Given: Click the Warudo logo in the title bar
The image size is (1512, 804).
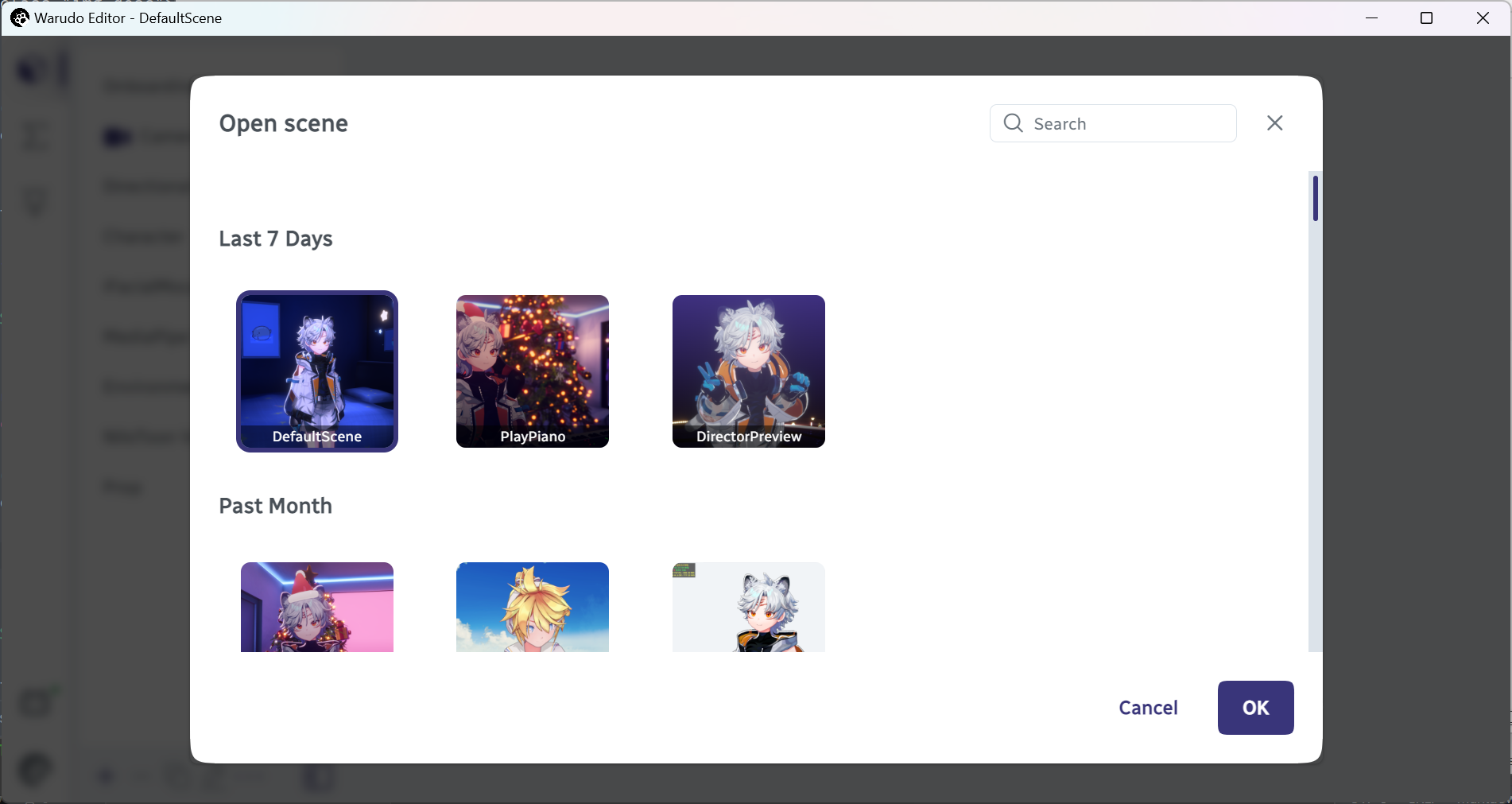Looking at the screenshot, I should point(19,17).
